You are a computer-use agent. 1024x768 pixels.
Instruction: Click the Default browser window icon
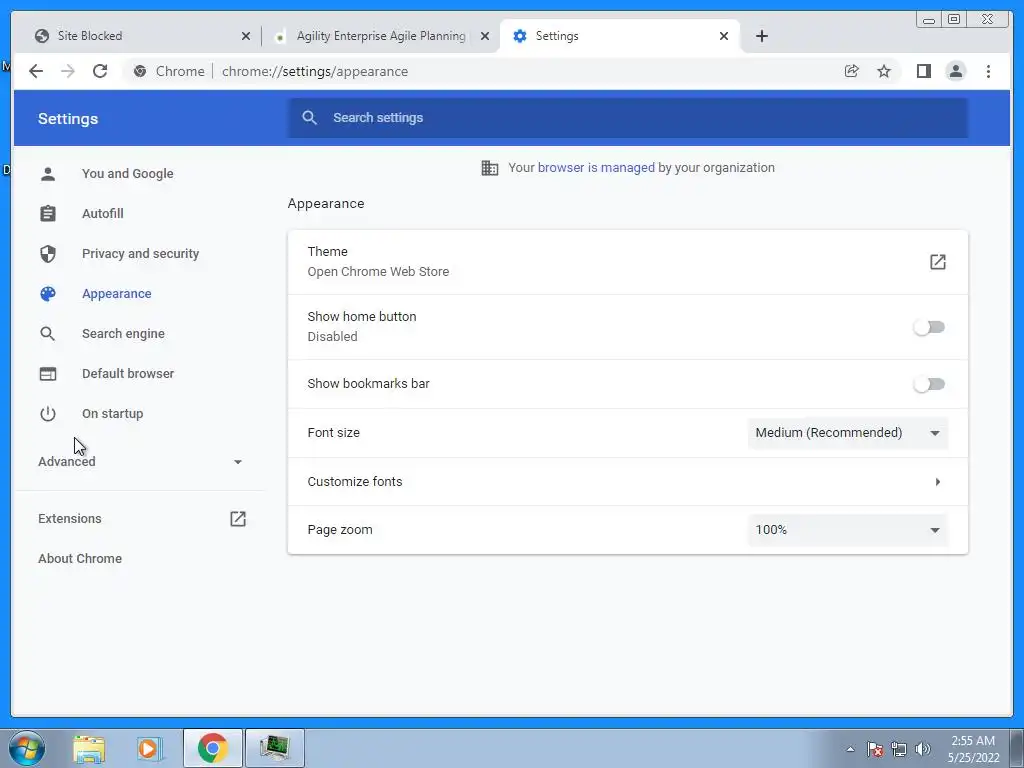(48, 374)
